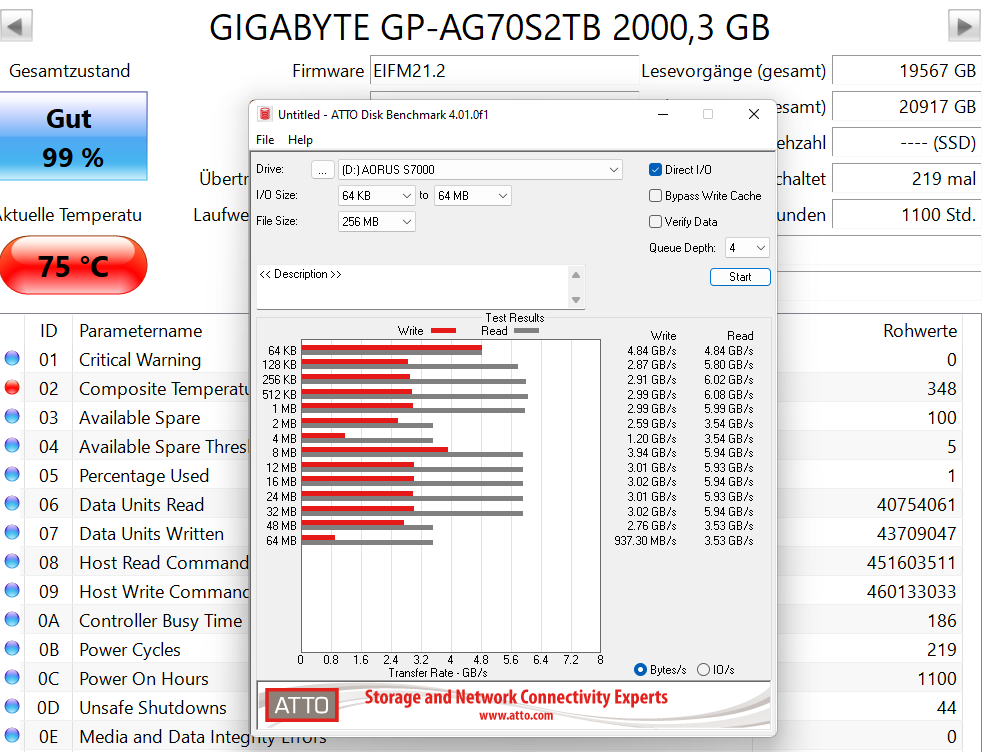Click red status dot for Composite Temperature
Image resolution: width=984 pixels, height=752 pixels.
12,387
